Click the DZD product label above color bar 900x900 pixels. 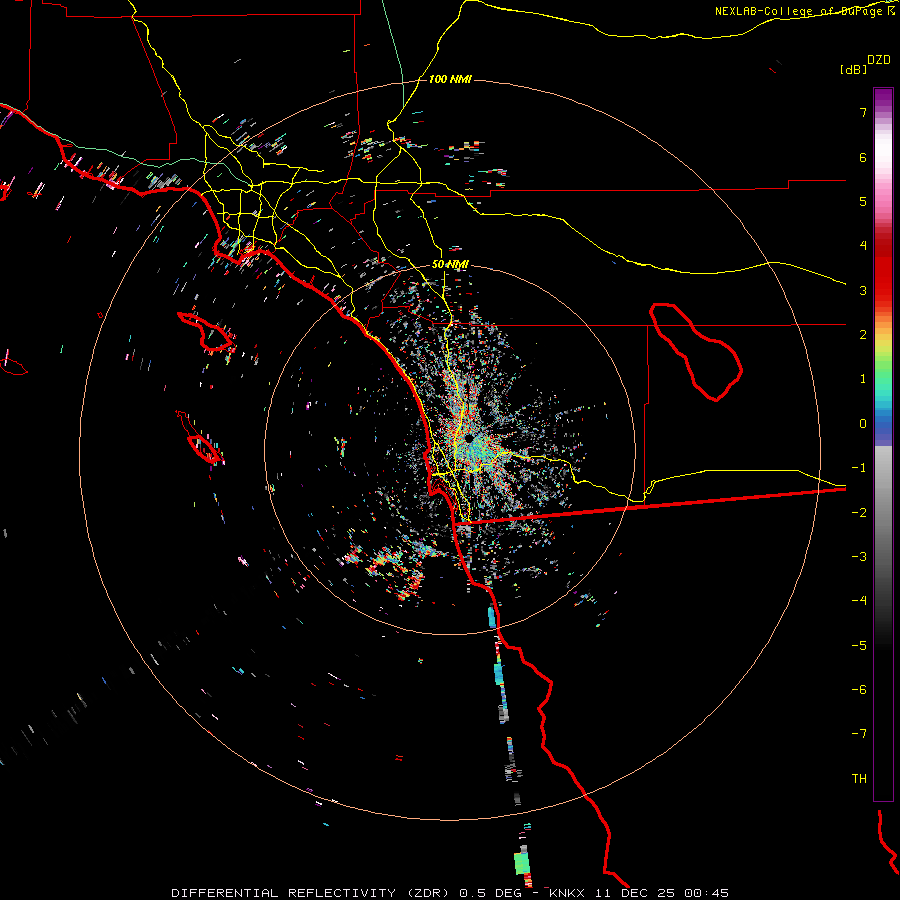click(x=879, y=60)
